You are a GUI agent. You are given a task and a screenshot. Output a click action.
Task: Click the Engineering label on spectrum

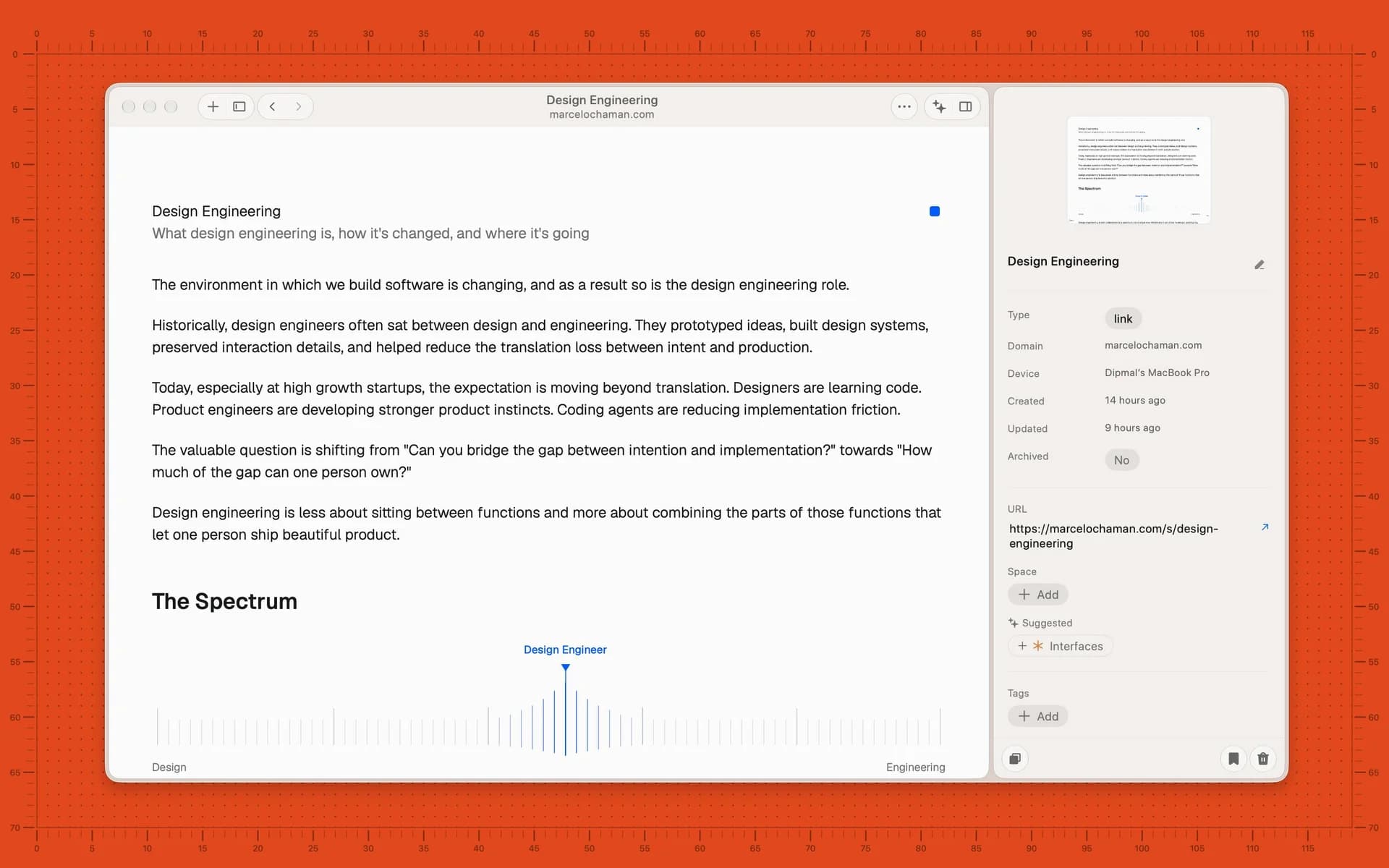coord(915,767)
